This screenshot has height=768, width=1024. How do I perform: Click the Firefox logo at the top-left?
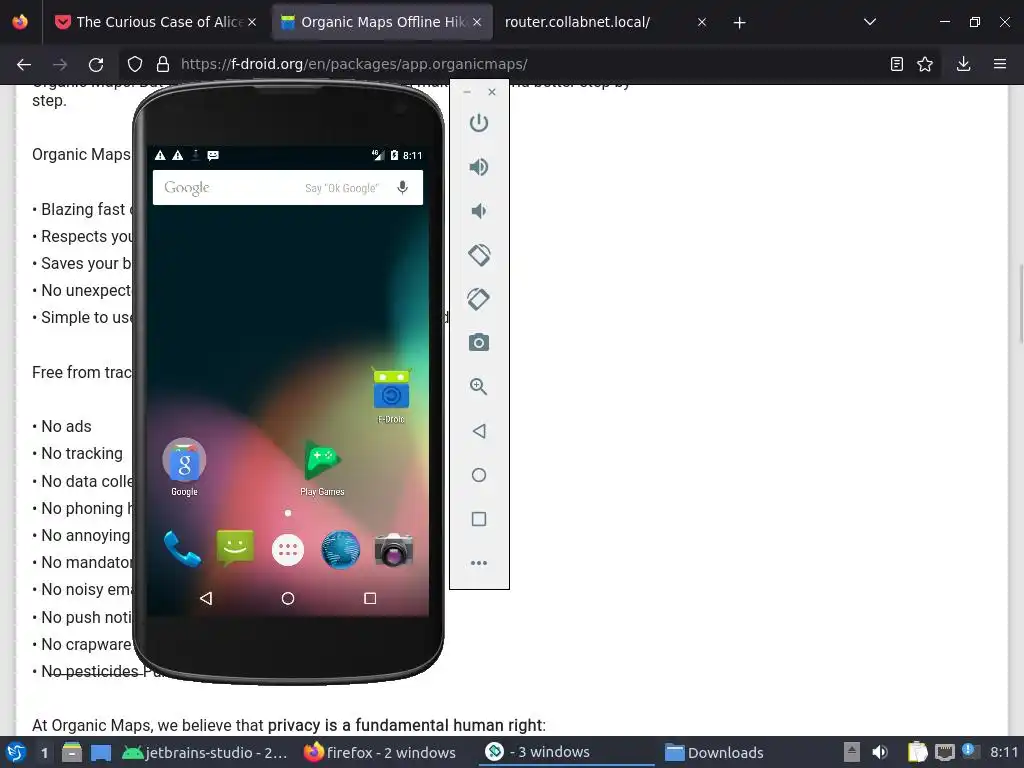[20, 22]
